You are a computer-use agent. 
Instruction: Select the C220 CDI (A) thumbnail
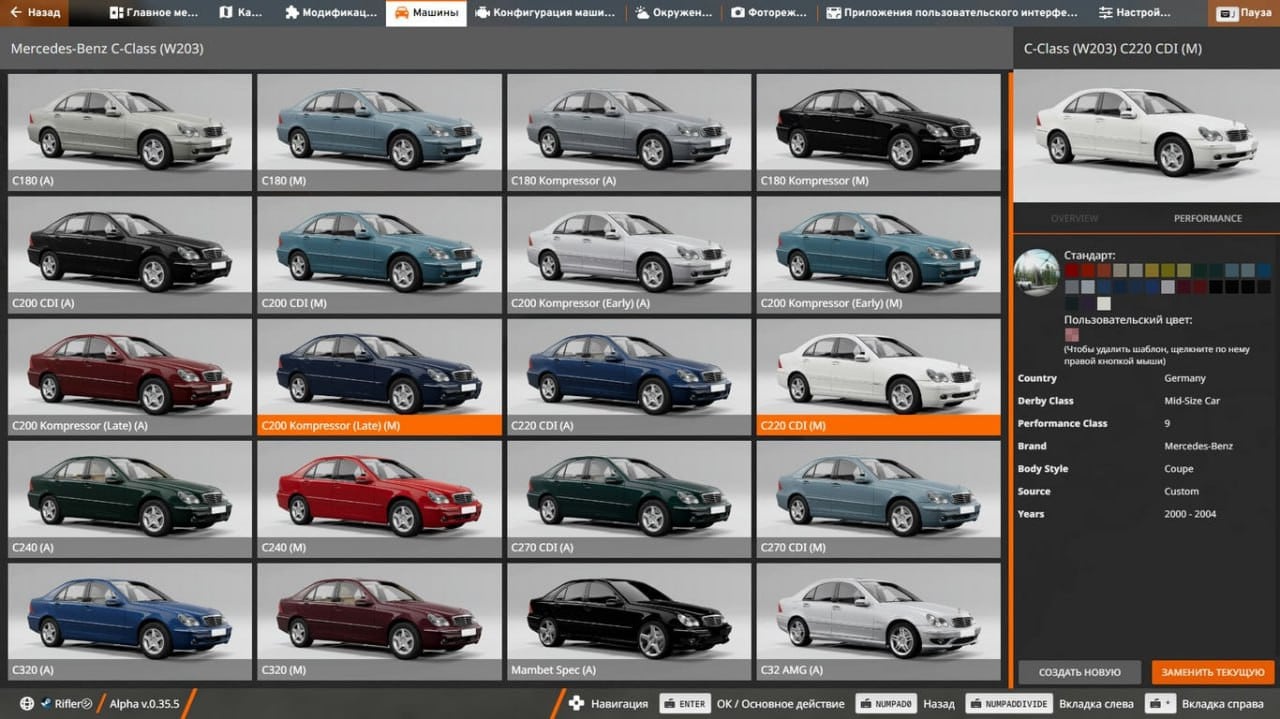coord(629,377)
